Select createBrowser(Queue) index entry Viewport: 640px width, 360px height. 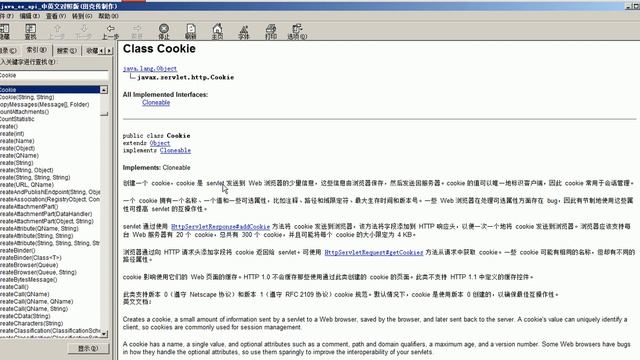coord(29,265)
